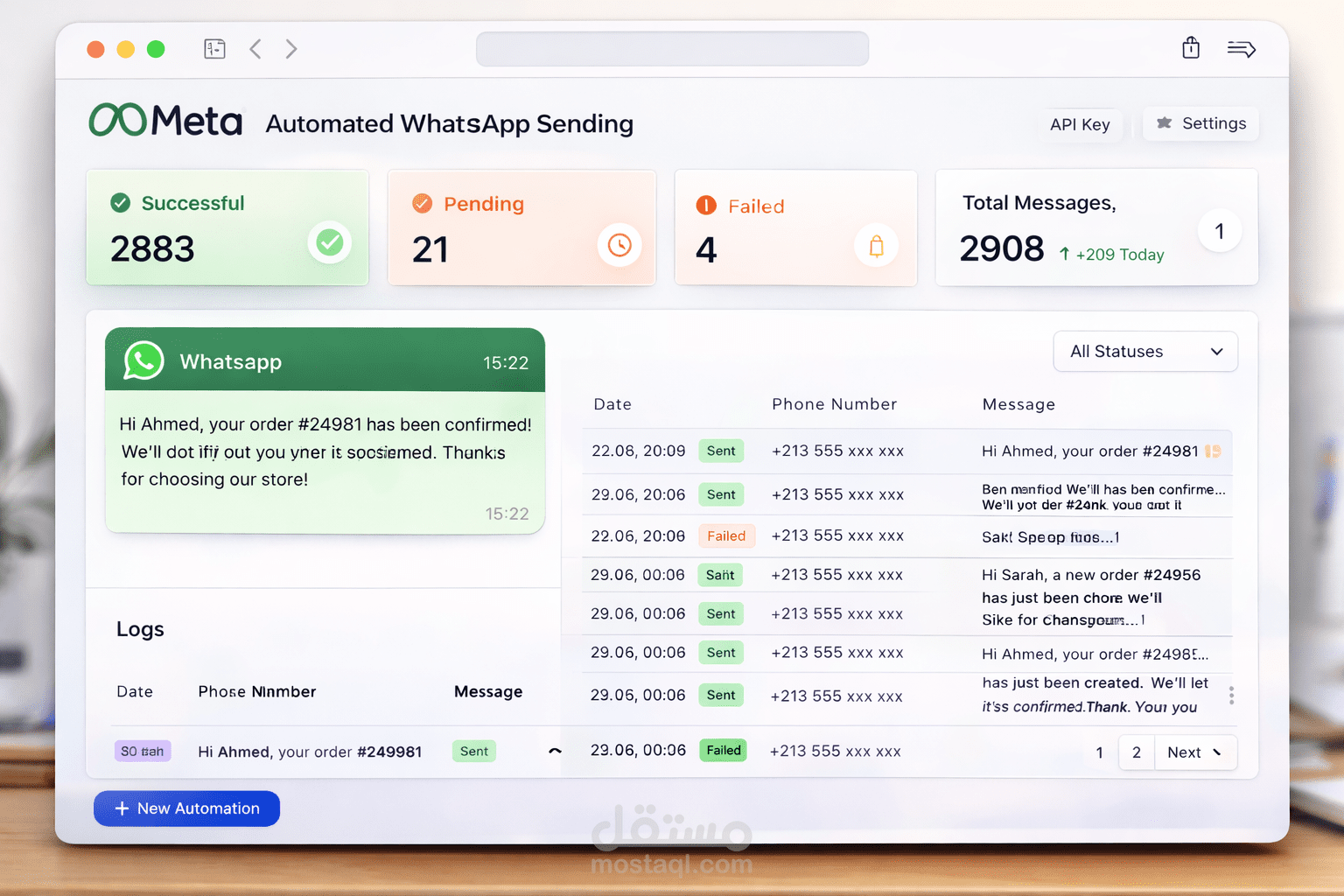Click the Sent badge on 22.06, 20:09 row
1344x896 pixels.
coord(721,451)
